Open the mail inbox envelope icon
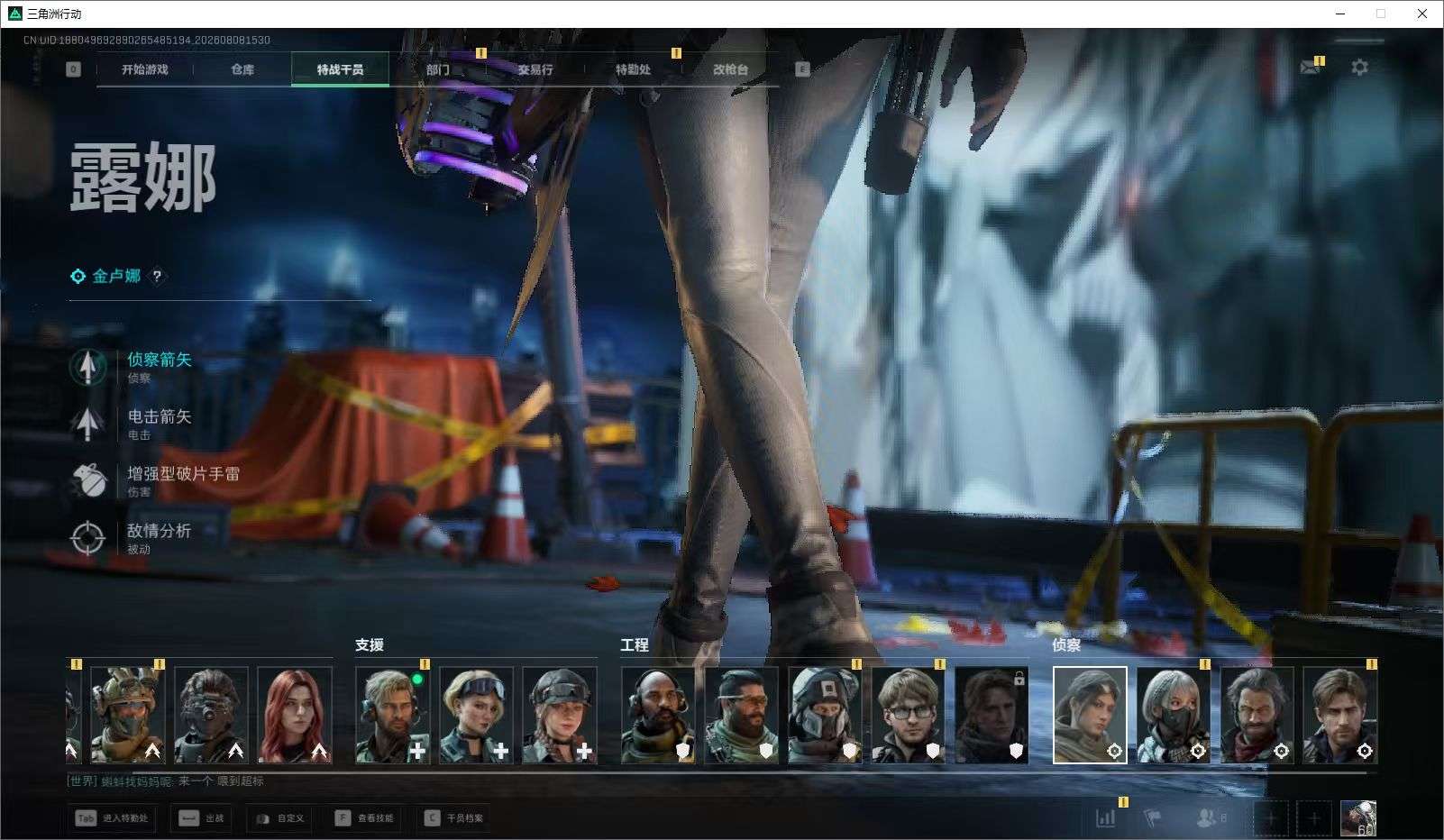 coord(1310,68)
